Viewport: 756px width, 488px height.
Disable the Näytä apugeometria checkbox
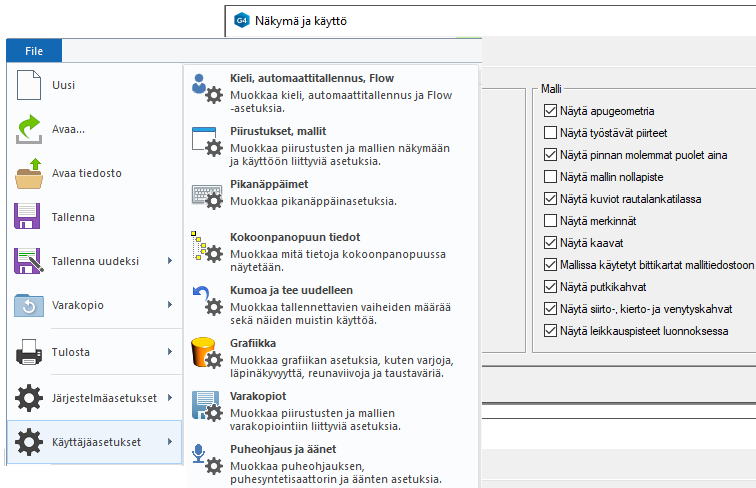point(549,111)
